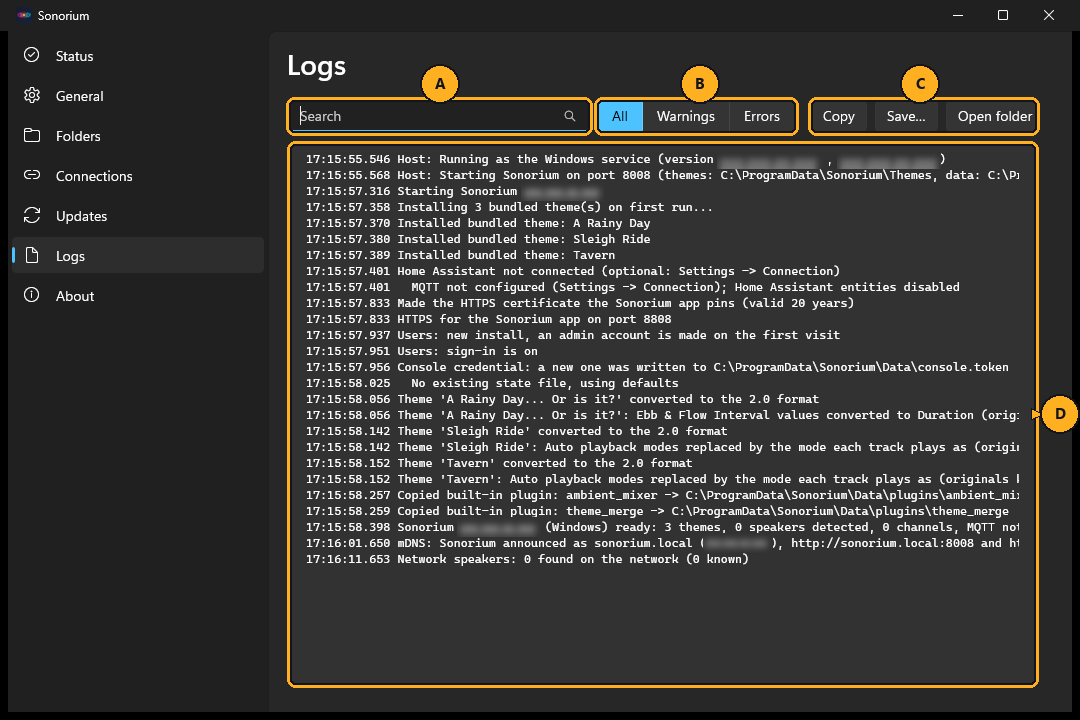The height and width of the screenshot is (720, 1080).
Task: Click the magnifier icon in search box
Action: [570, 116]
